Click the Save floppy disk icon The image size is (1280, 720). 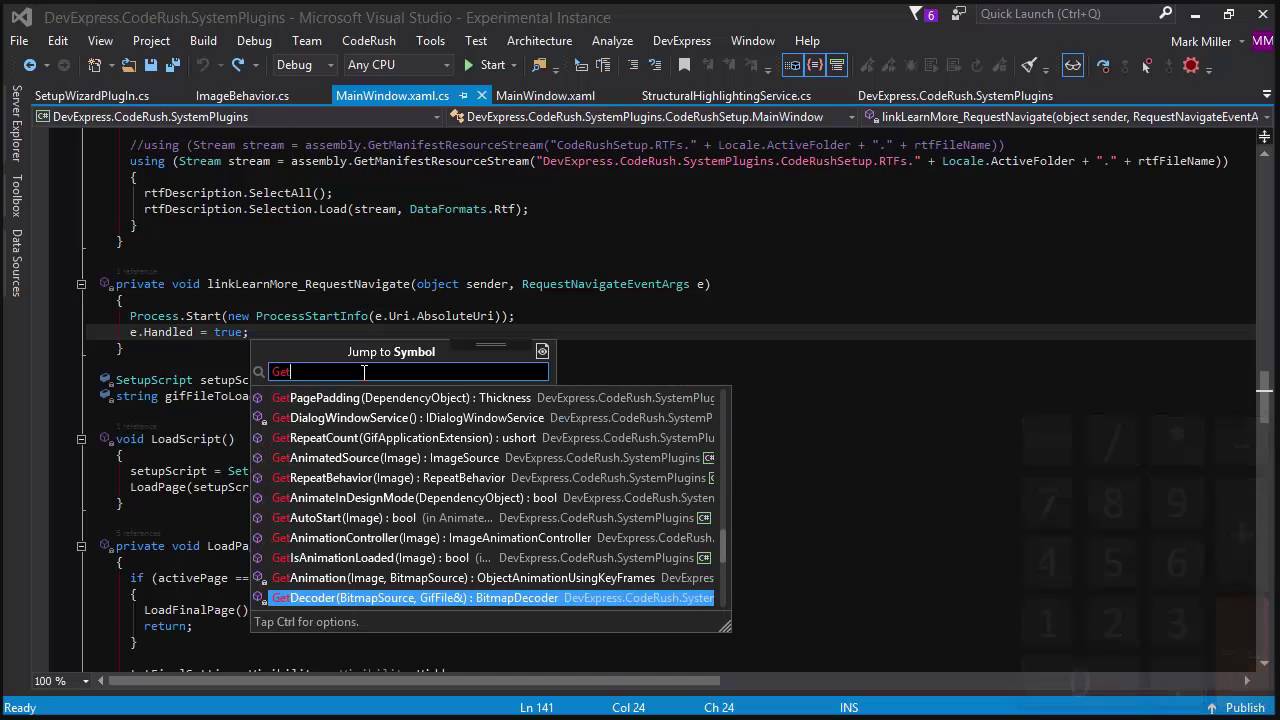click(x=151, y=65)
